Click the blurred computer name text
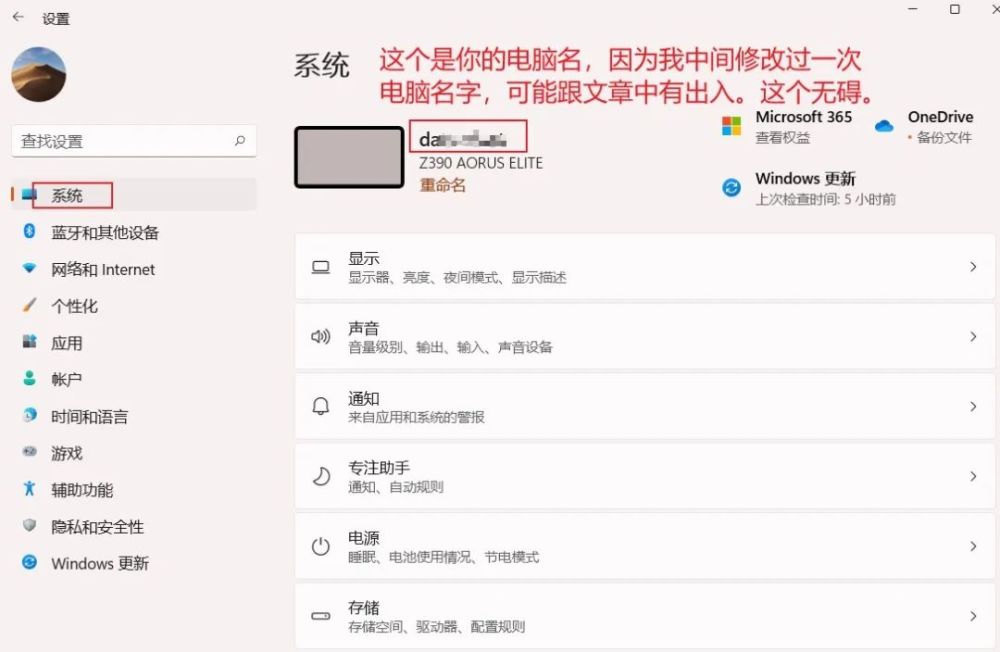 [x=463, y=138]
